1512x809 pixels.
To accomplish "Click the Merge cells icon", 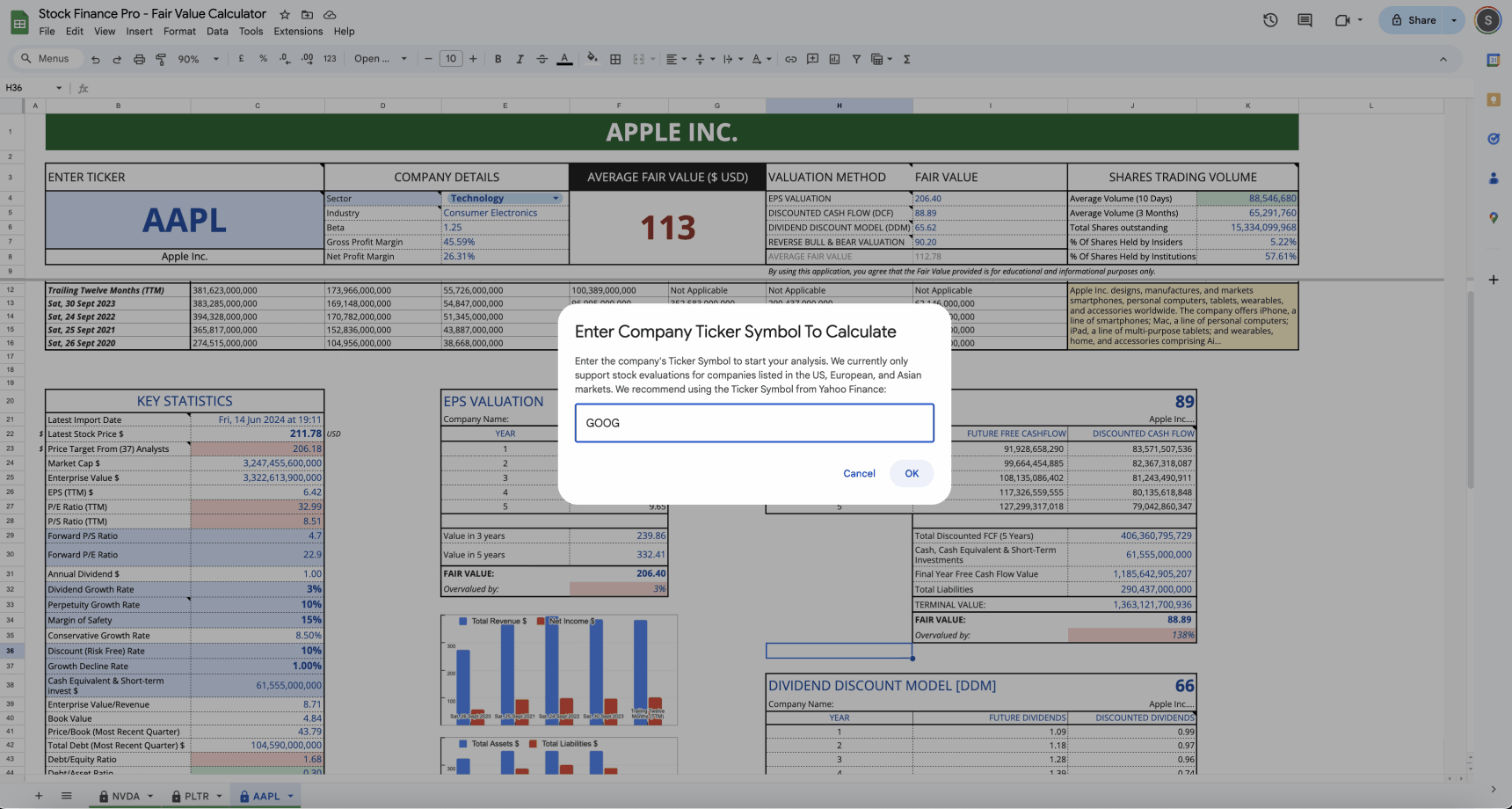I will pyautogui.click(x=639, y=59).
